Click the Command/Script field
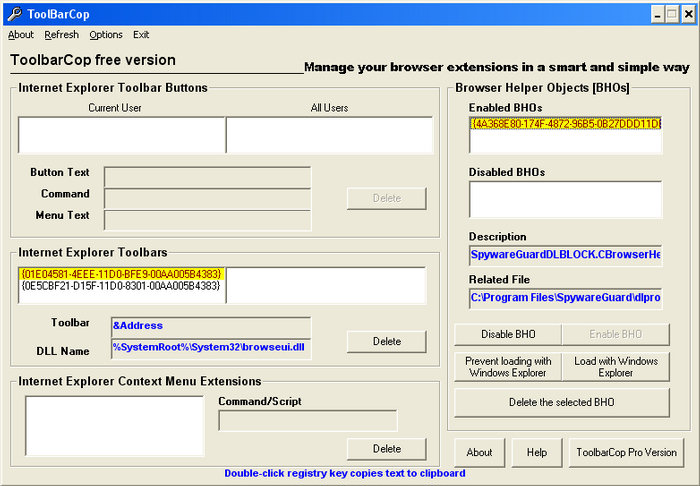 coord(308,420)
